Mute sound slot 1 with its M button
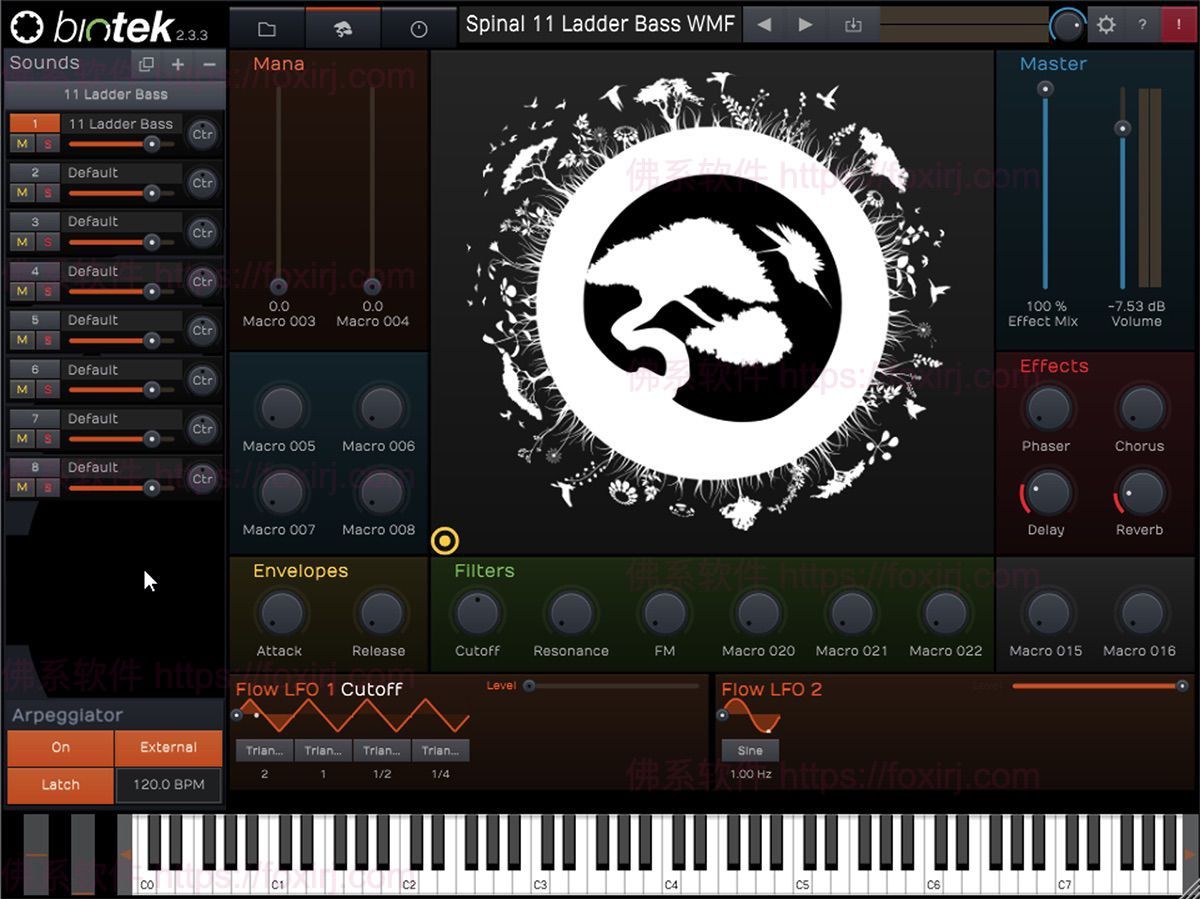 (x=21, y=144)
